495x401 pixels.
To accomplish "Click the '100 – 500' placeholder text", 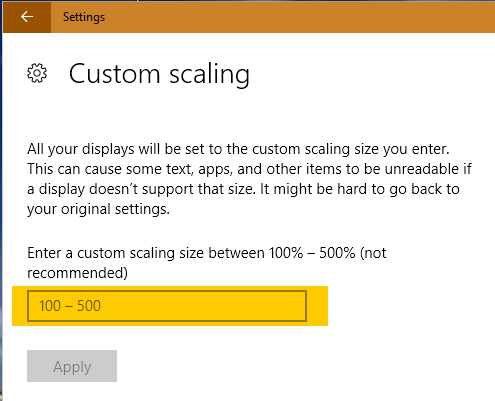I will (x=70, y=306).
